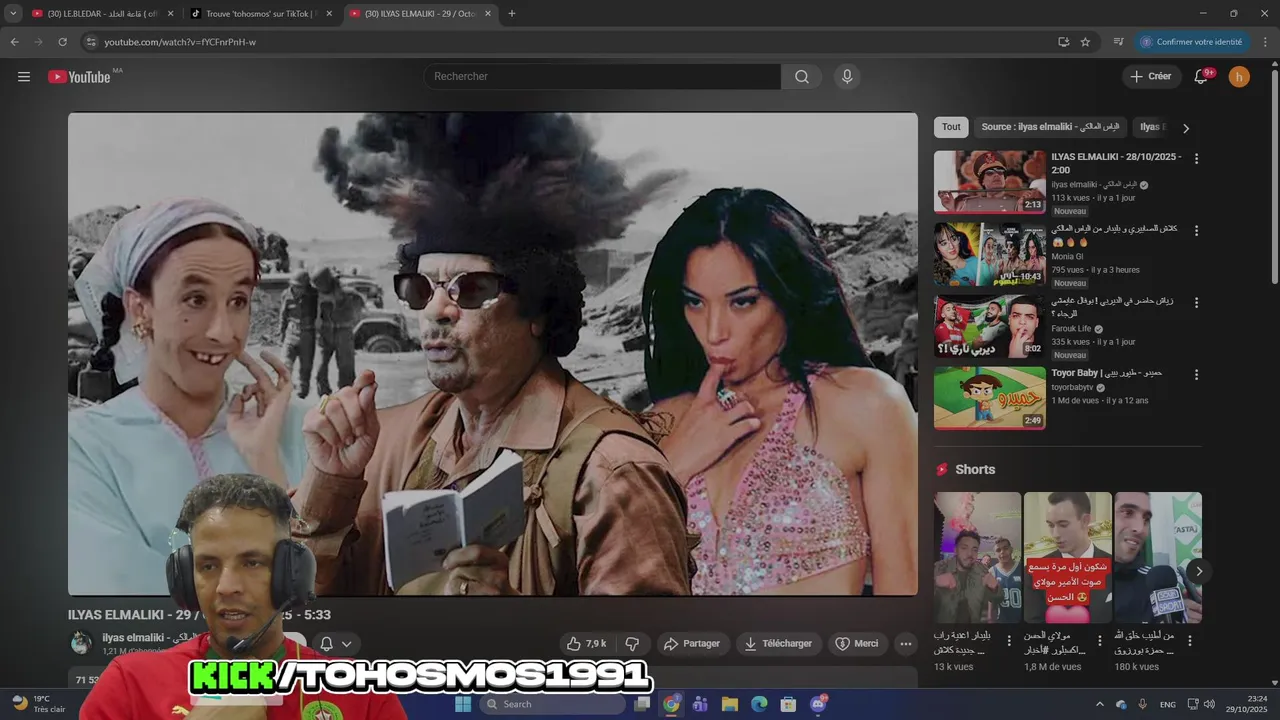Viewport: 1280px width, 720px height.
Task: Open options for Toyor Baby suggested video
Action: [1196, 375]
